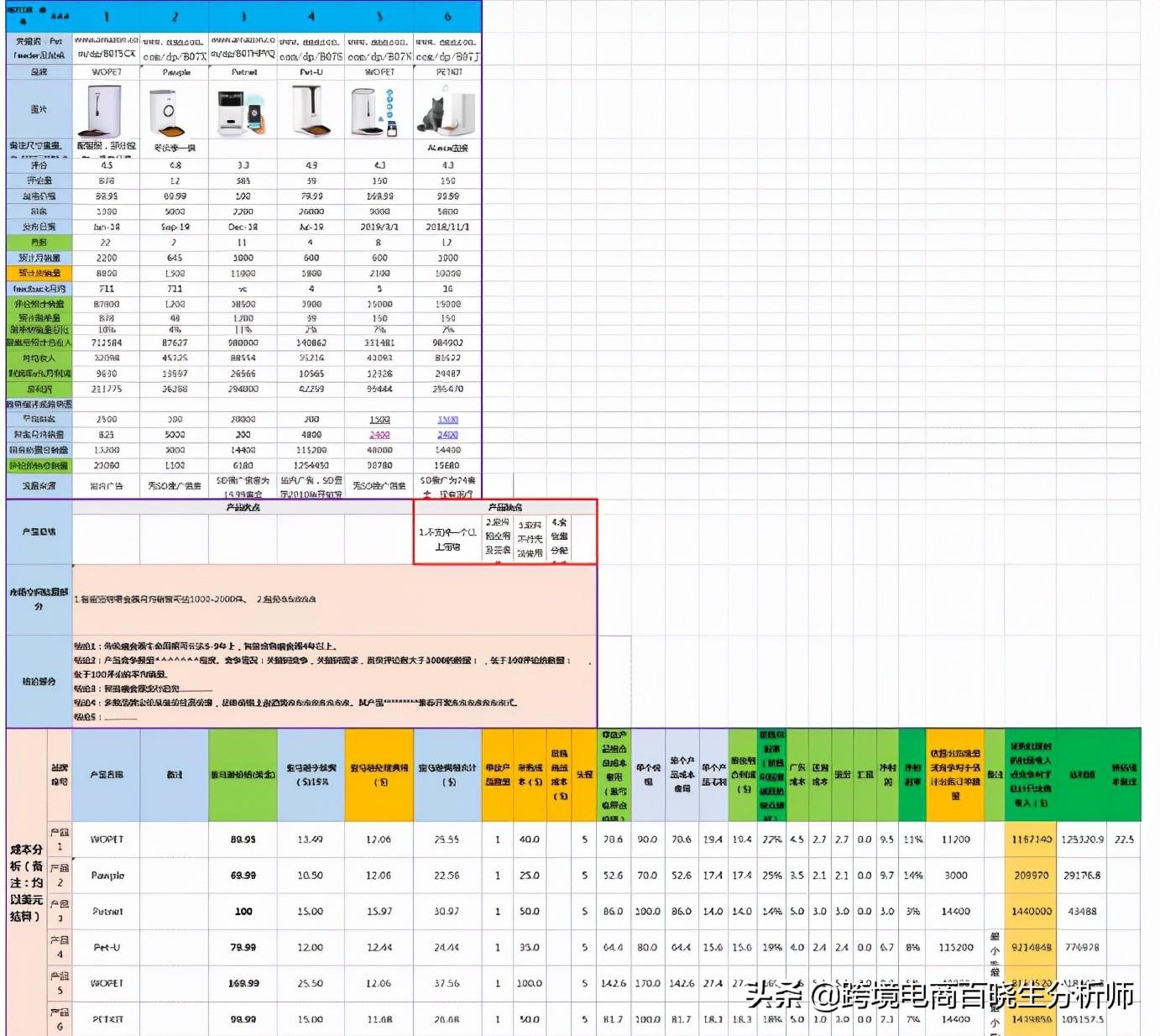This screenshot has width=1160, height=1036.
Task: Click the cell showing 43488
Action: (1083, 912)
